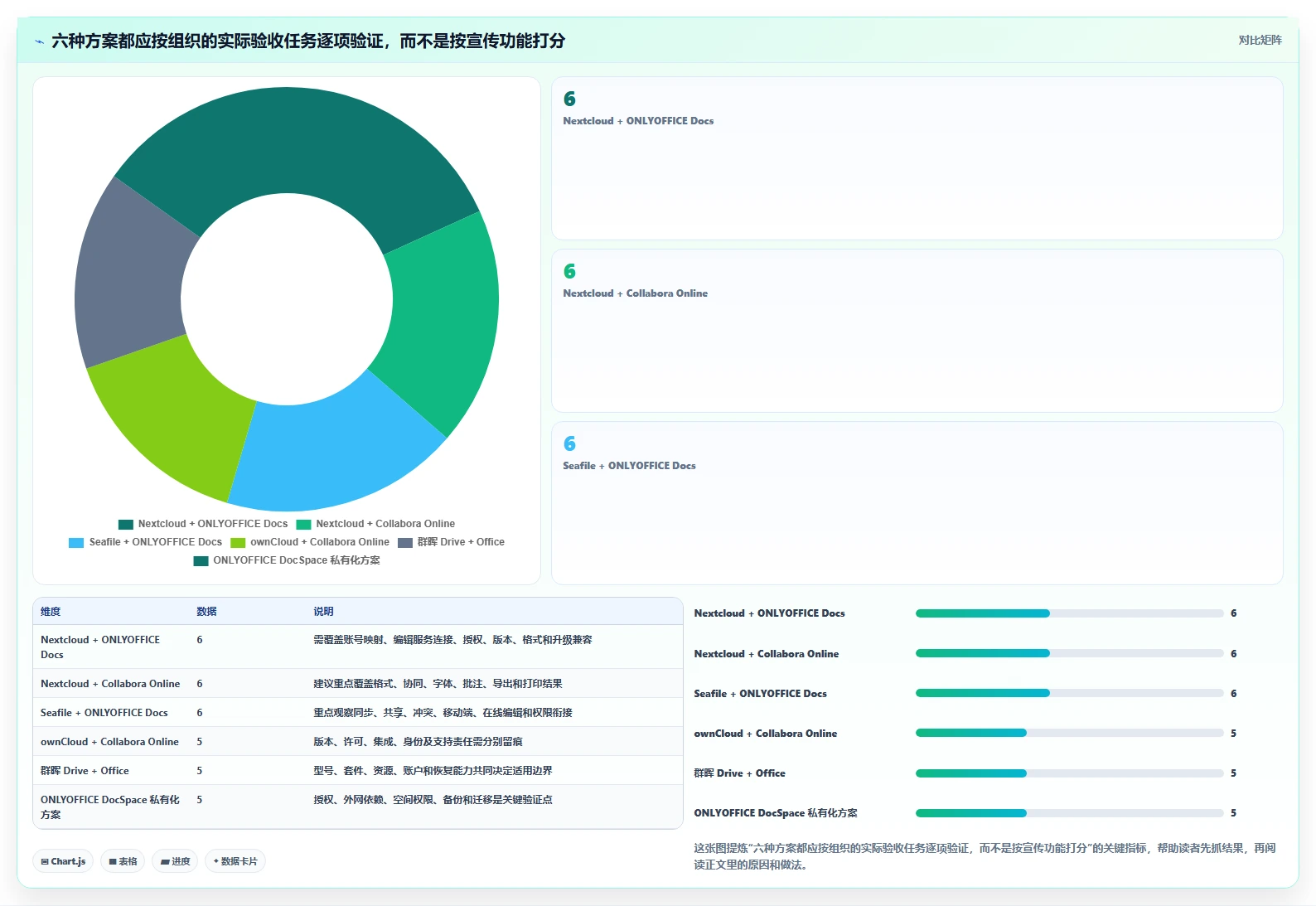Click the Chart.js tag chip

63,861
